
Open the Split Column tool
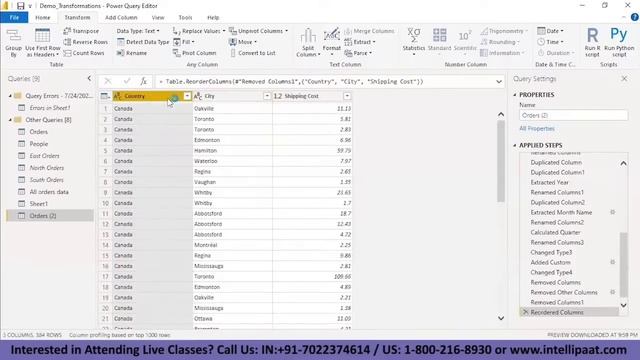coord(308,42)
